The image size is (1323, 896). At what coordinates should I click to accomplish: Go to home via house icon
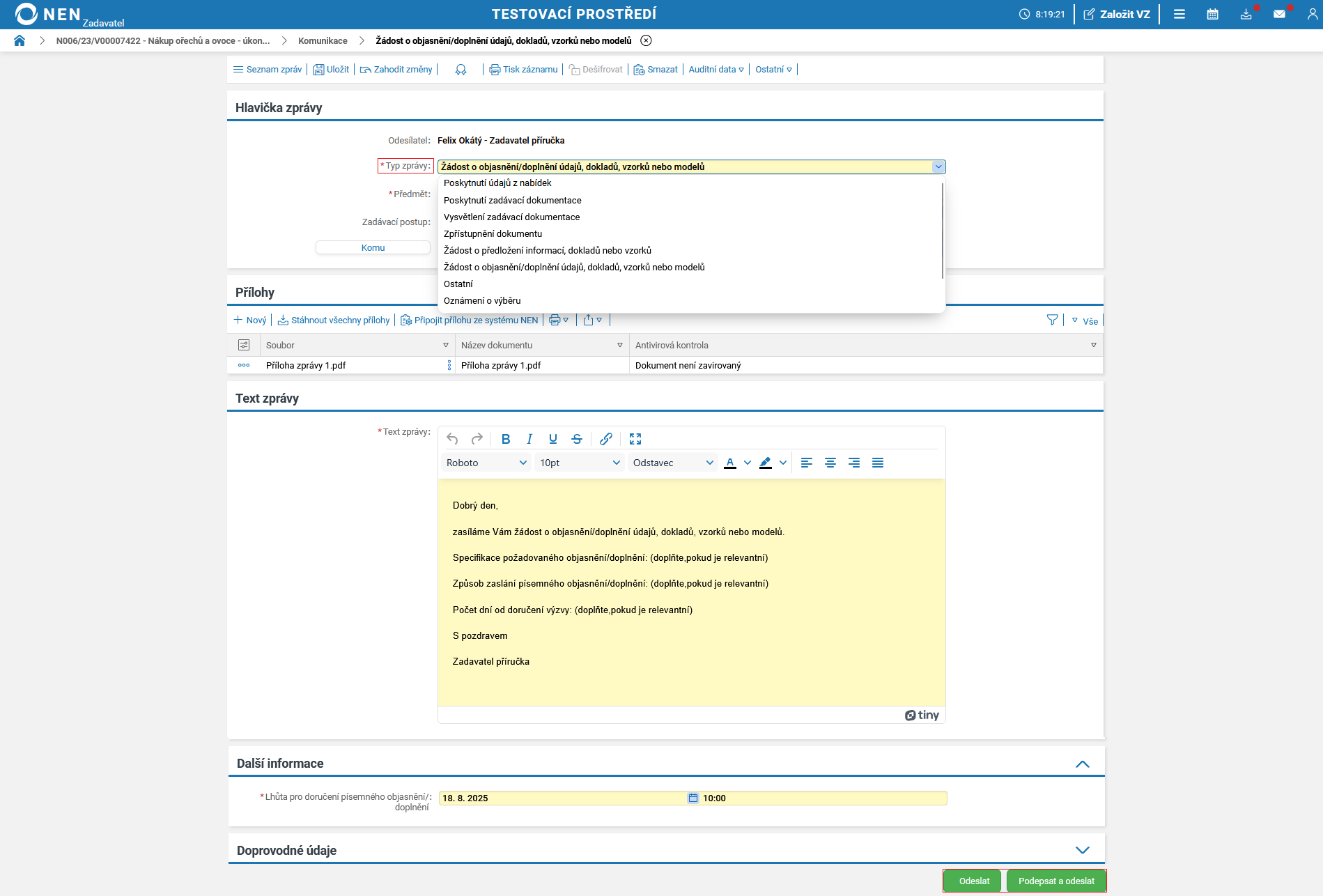[x=20, y=40]
